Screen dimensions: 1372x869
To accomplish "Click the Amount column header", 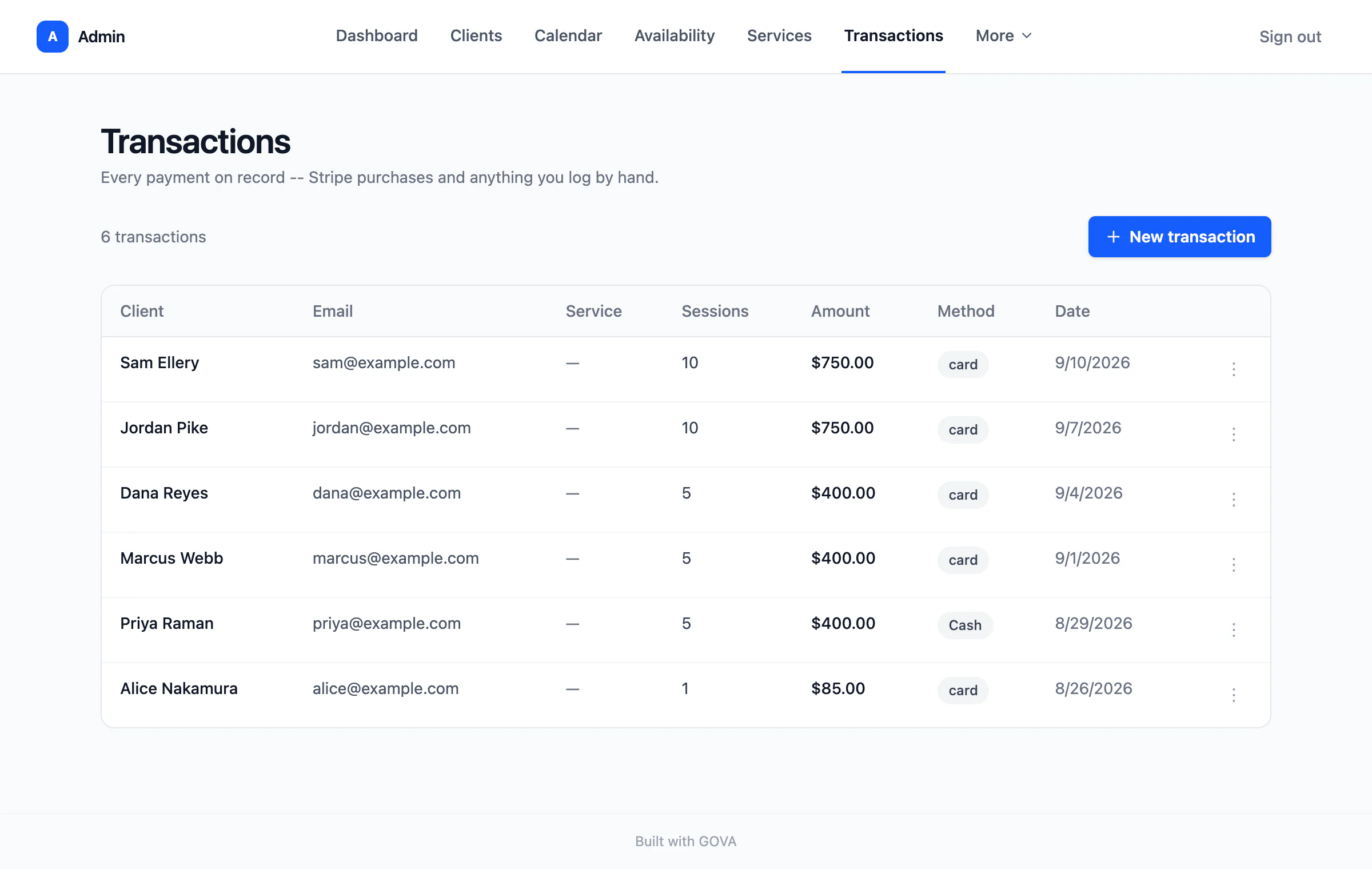I will tap(840, 311).
